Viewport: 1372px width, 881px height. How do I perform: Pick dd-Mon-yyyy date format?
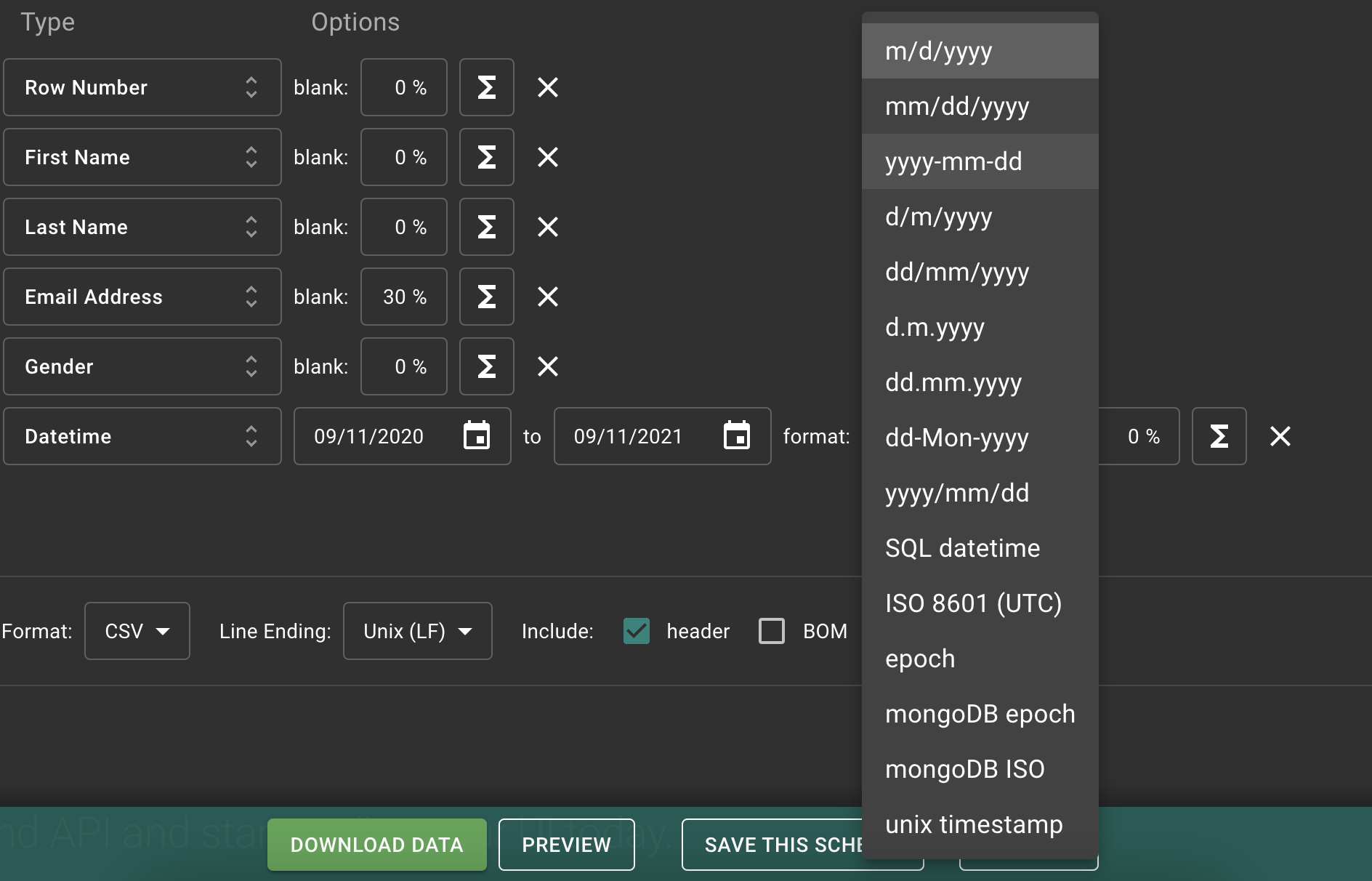(x=980, y=438)
